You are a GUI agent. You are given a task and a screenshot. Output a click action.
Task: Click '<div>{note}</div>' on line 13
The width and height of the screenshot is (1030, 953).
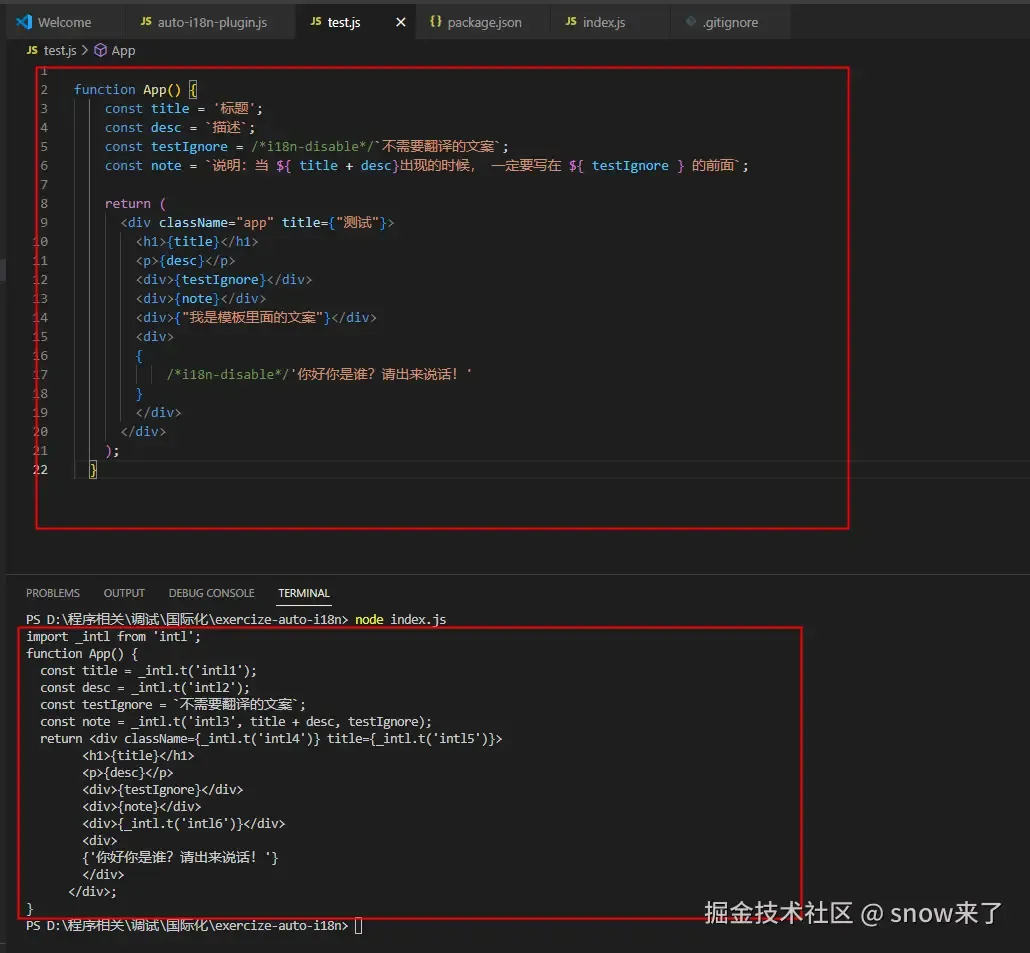(x=201, y=299)
